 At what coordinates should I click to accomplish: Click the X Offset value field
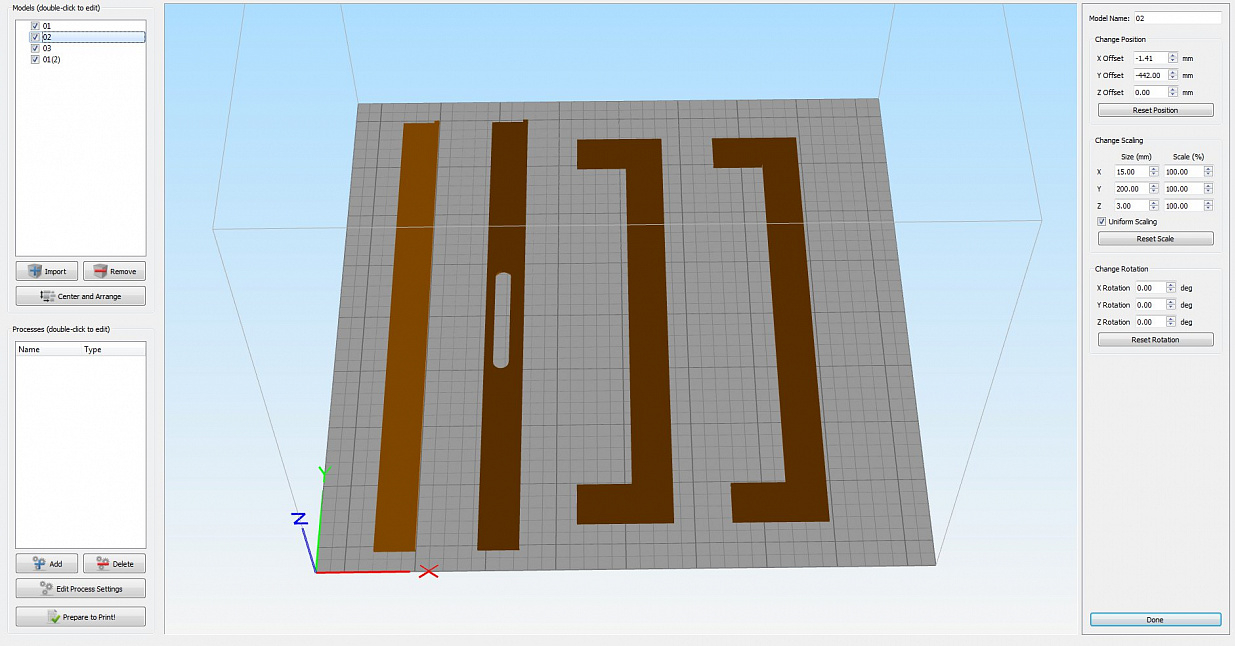pos(1150,58)
